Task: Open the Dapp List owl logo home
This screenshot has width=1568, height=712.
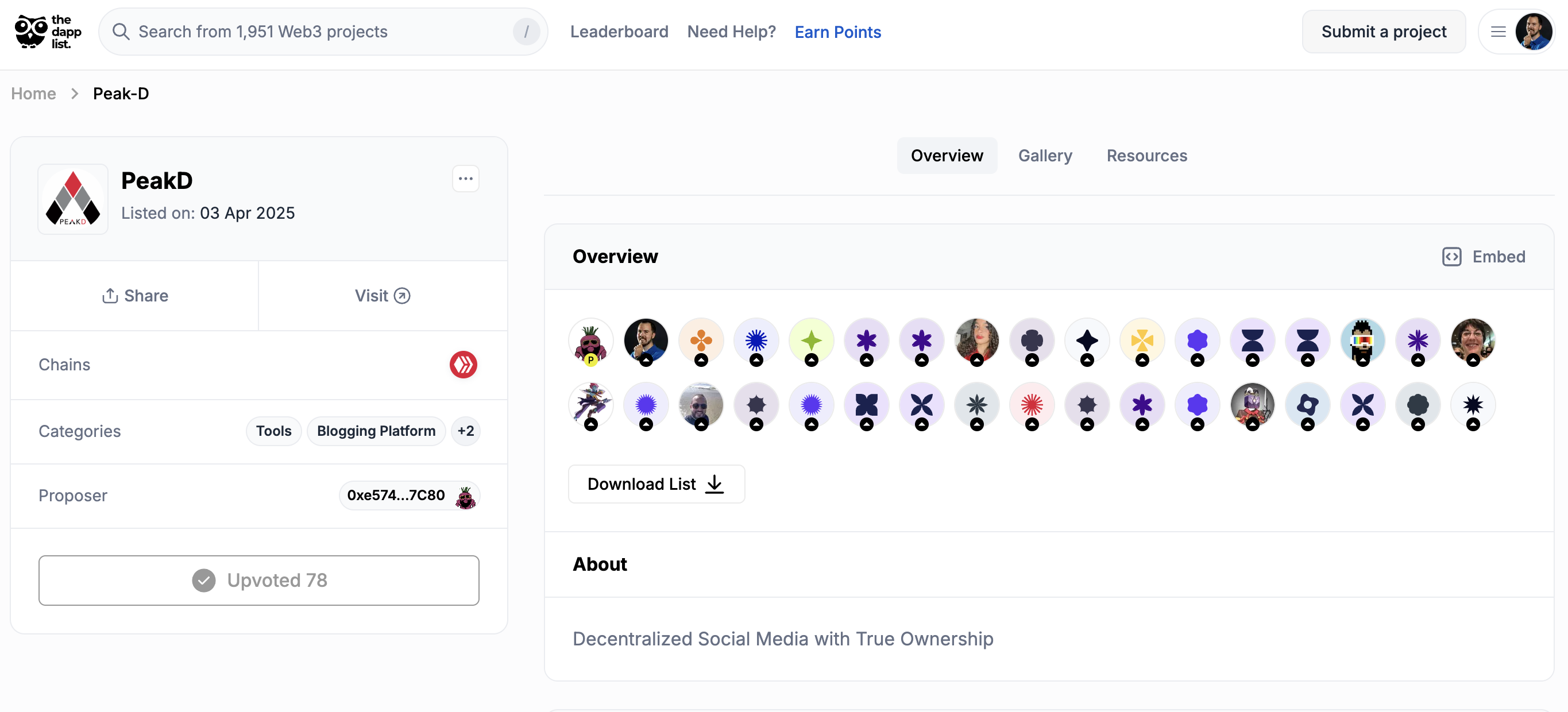Action: [48, 32]
